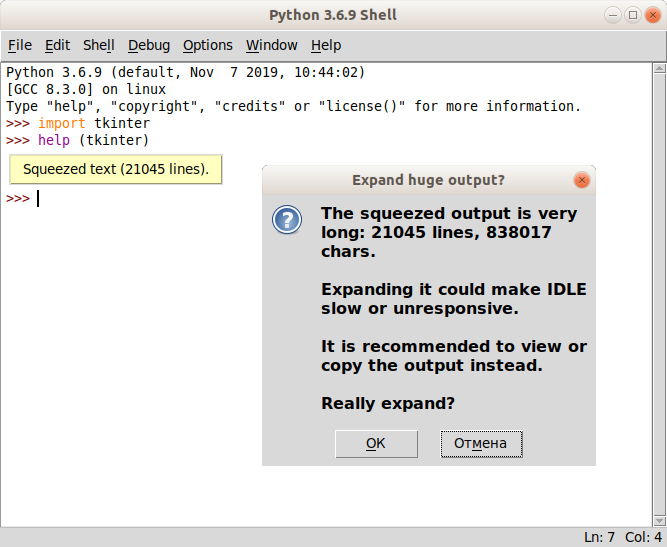The width and height of the screenshot is (667, 547).
Task: Click the 'Really expand?' dialog text
Action: 388,403
